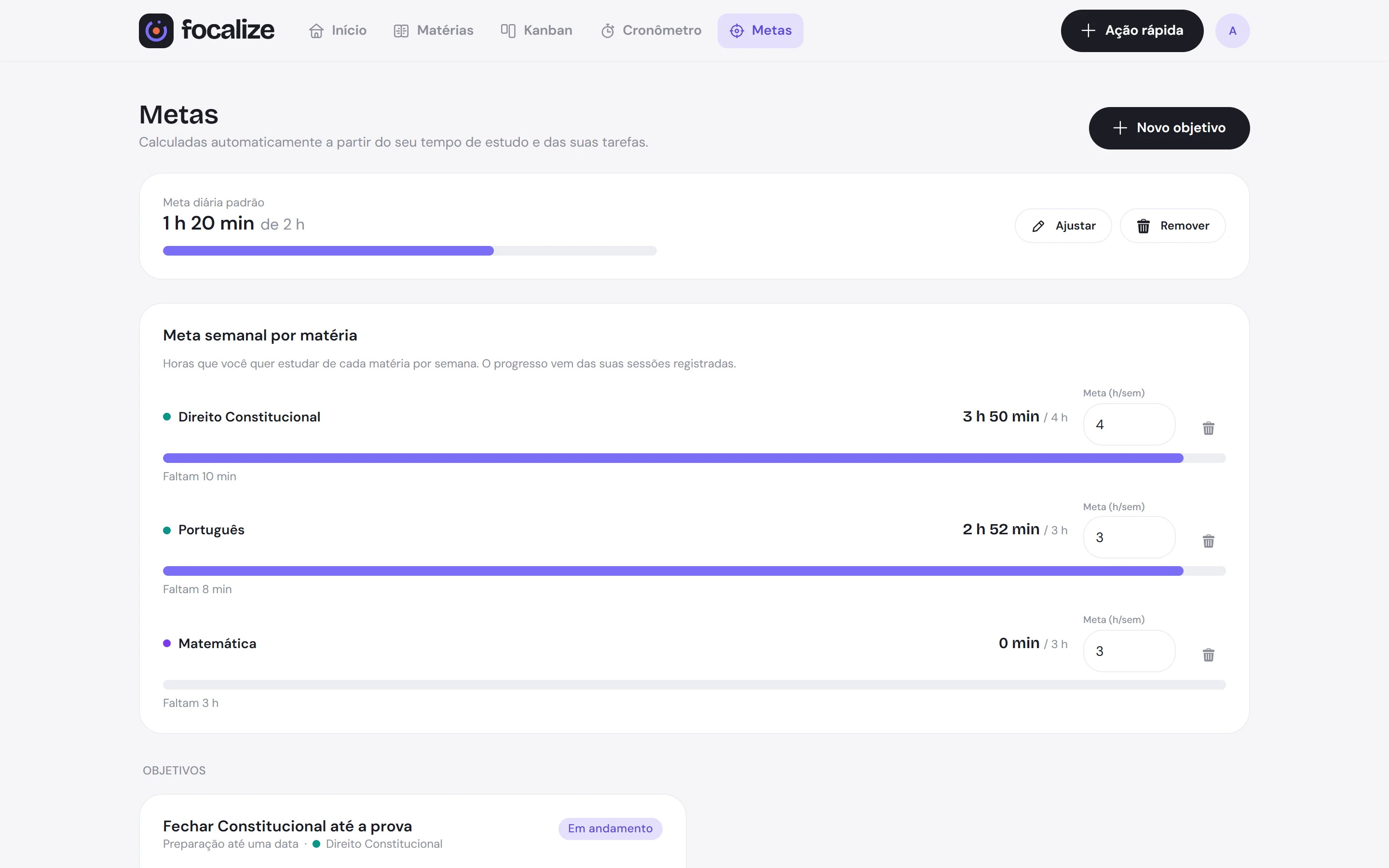
Task: Edit the Português hours per week field
Action: tap(1129, 537)
